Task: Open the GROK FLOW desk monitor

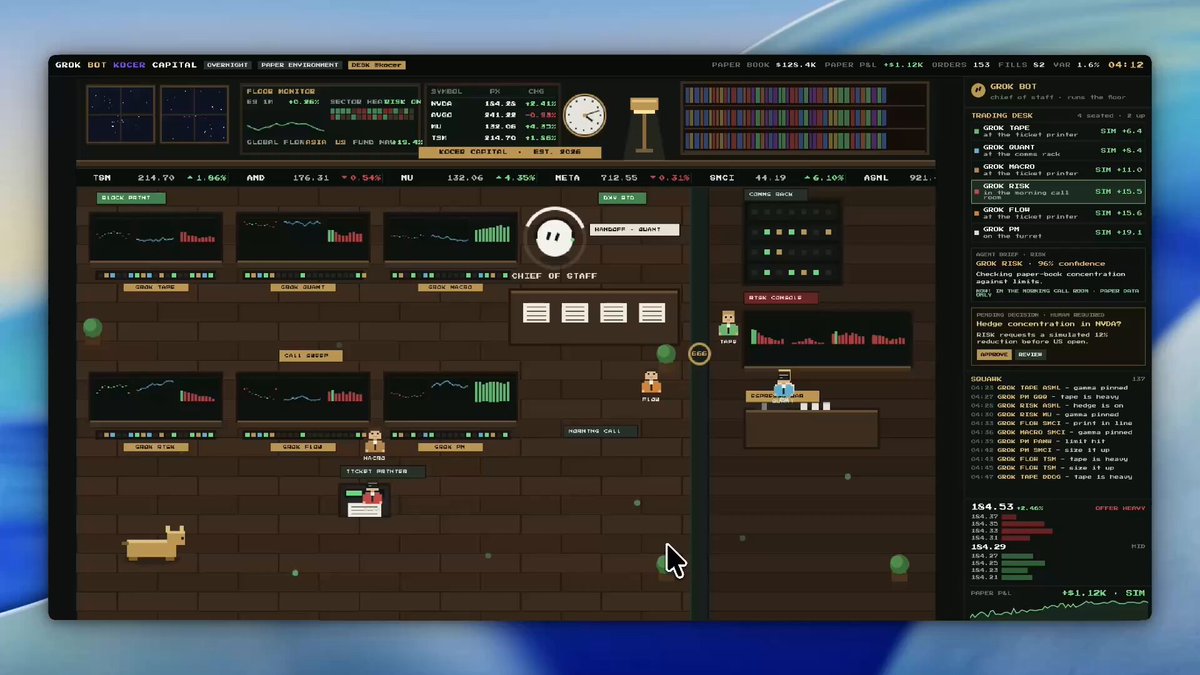Action: (303, 398)
